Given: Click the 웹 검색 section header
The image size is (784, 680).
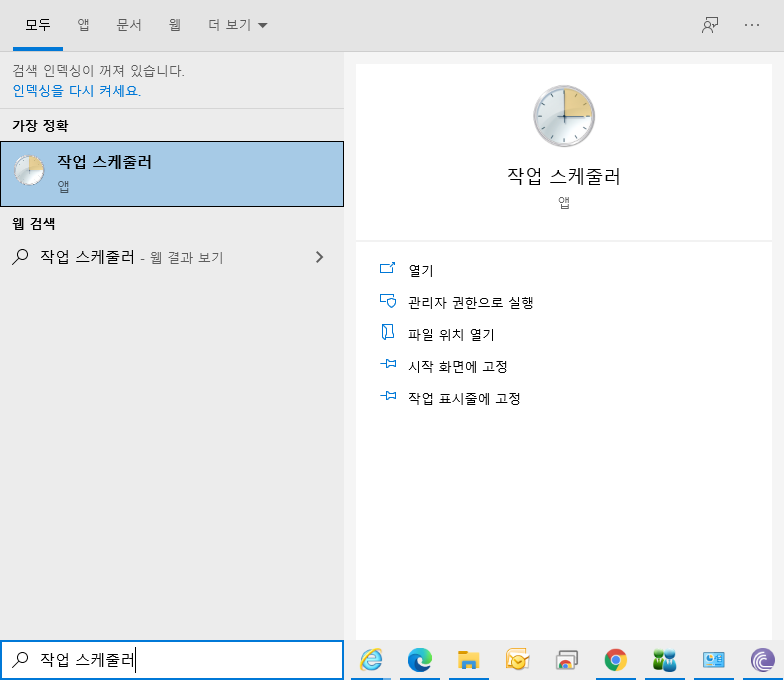Looking at the screenshot, I should point(34,224).
